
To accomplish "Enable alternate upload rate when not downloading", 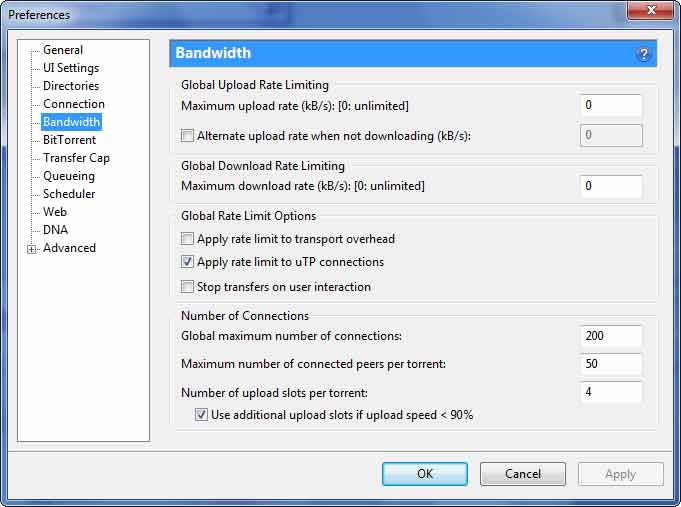I will (x=187, y=136).
